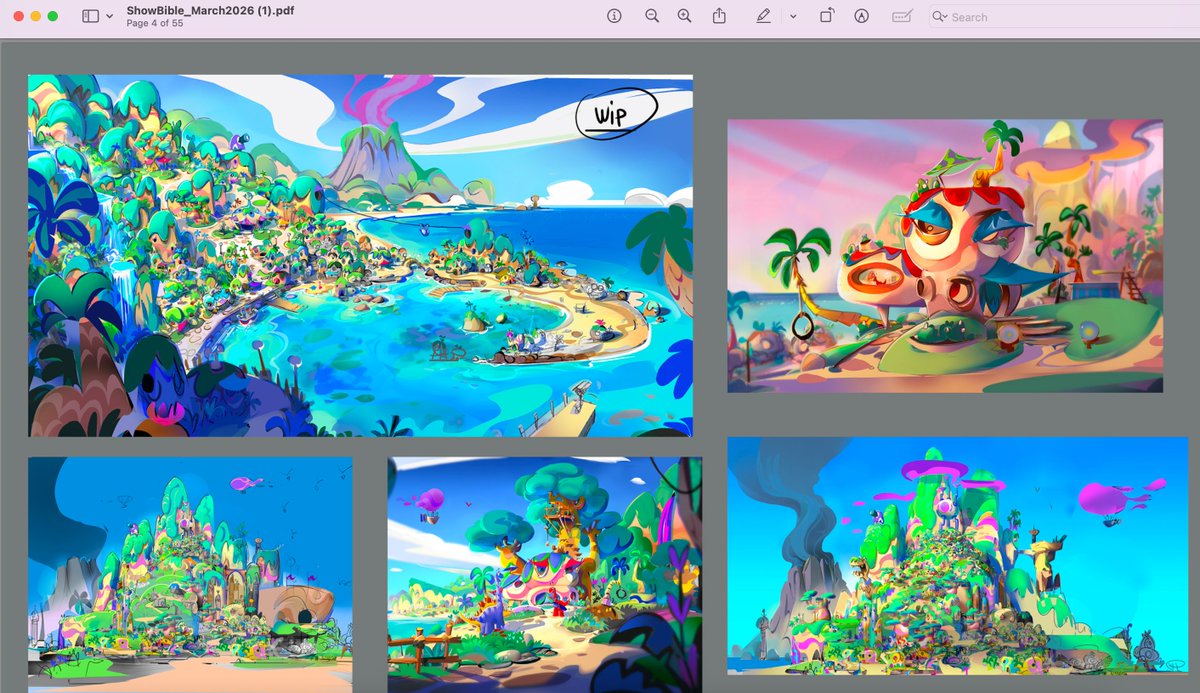Rotate the page with the Rotate button
This screenshot has width=1200, height=693.
tap(827, 16)
